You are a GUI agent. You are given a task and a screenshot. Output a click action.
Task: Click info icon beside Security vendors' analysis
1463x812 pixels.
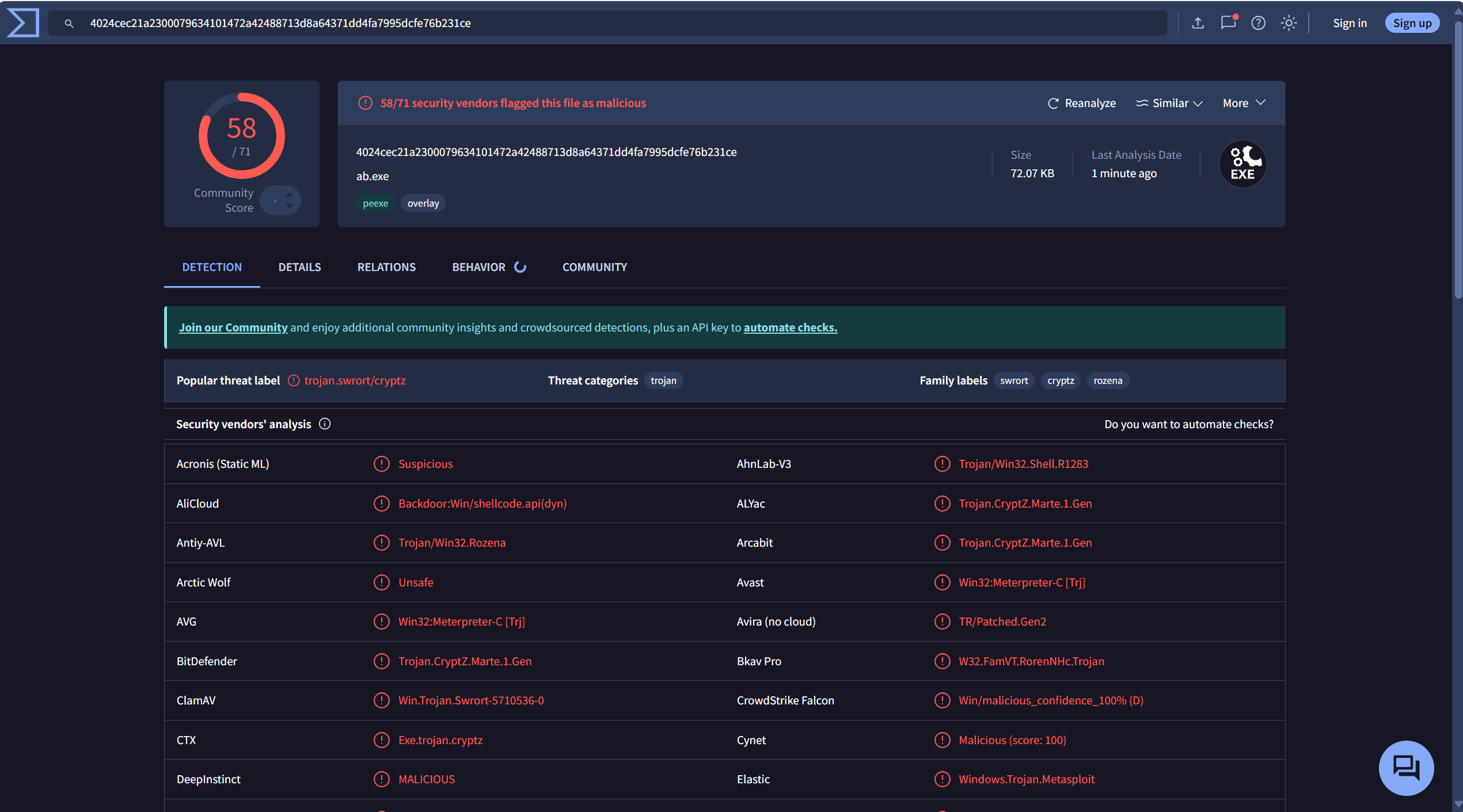pyautogui.click(x=325, y=424)
